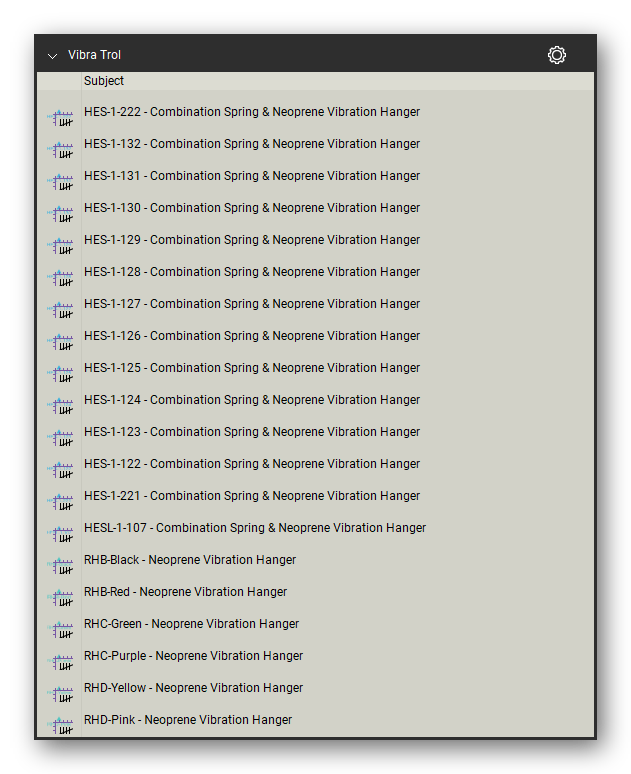The width and height of the screenshot is (631, 774).
Task: Choose RHD-Pink Neoprene Vibration Hanger text
Action: tap(188, 720)
